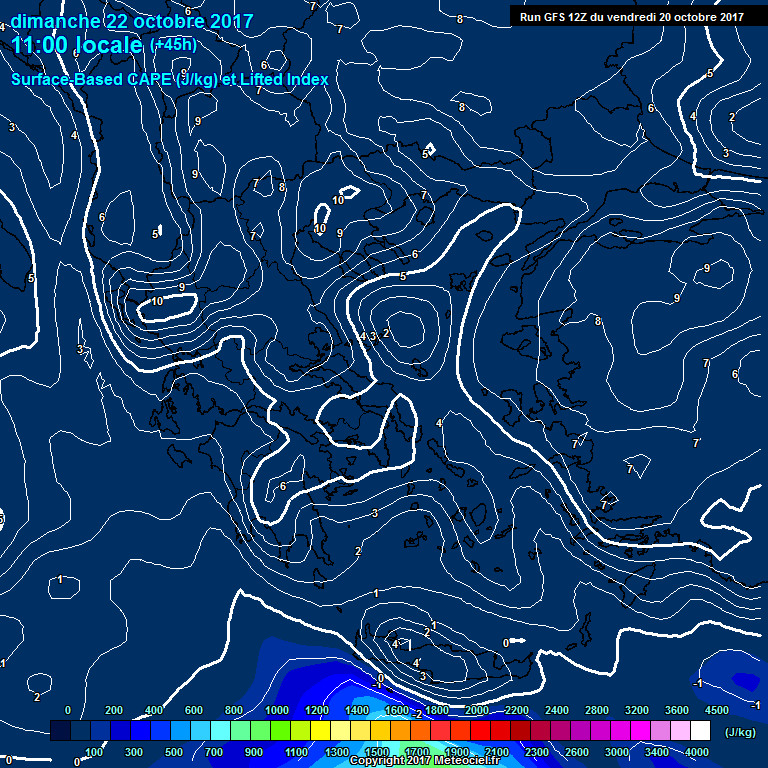Click the legend value "2000"

tap(477, 710)
